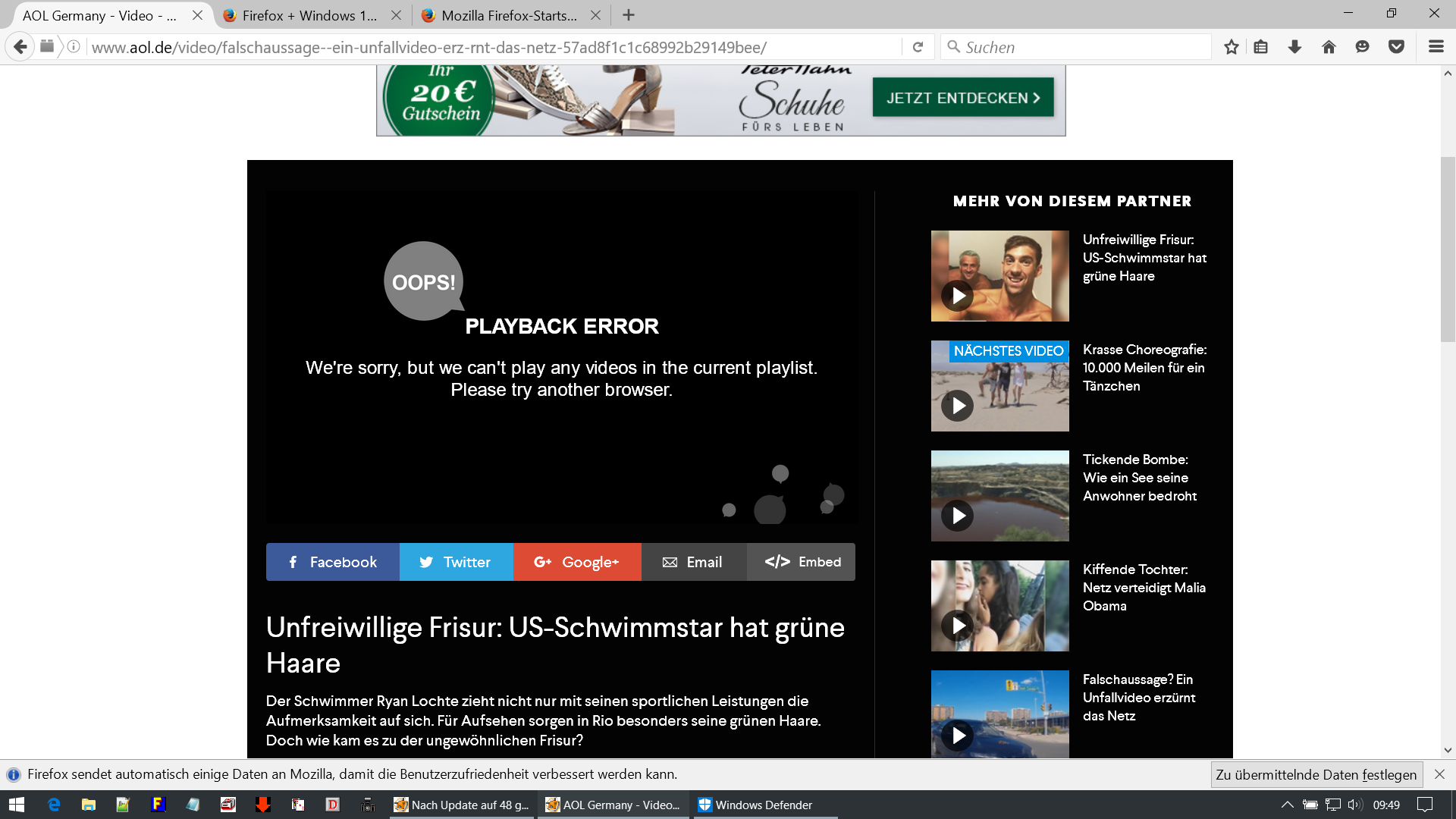This screenshot has height=819, width=1456.
Task: Click JETZT ENTDECKEN in the ad
Action: pyautogui.click(x=962, y=98)
